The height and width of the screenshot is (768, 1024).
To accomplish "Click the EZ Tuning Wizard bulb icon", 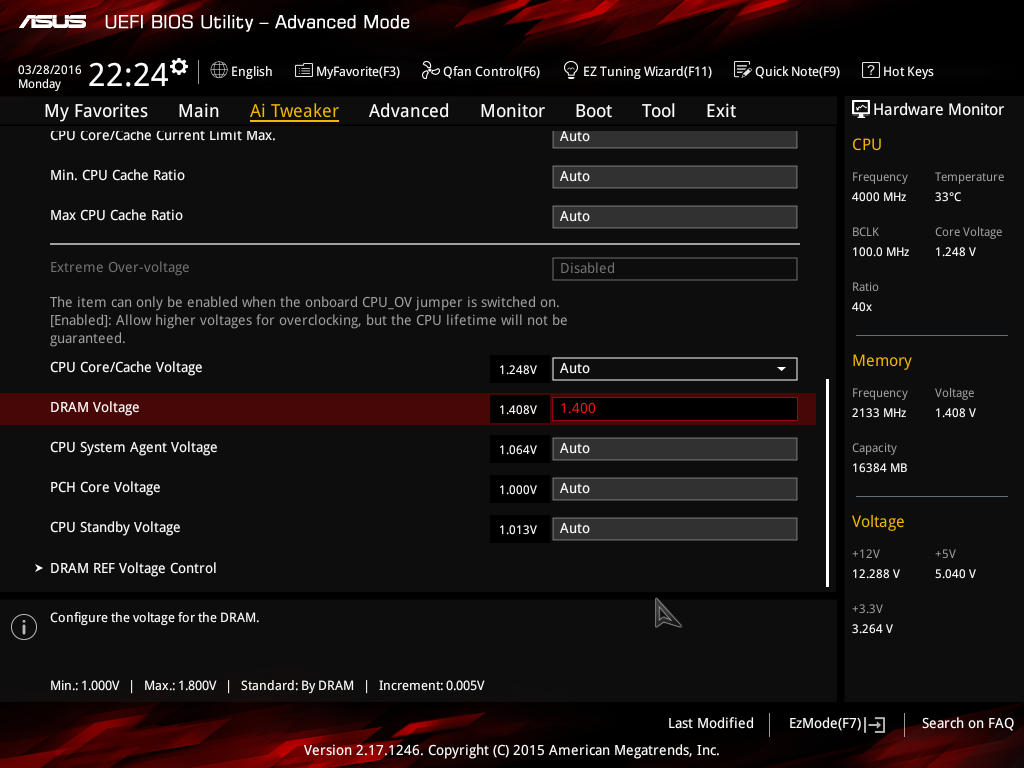I will pyautogui.click(x=570, y=69).
